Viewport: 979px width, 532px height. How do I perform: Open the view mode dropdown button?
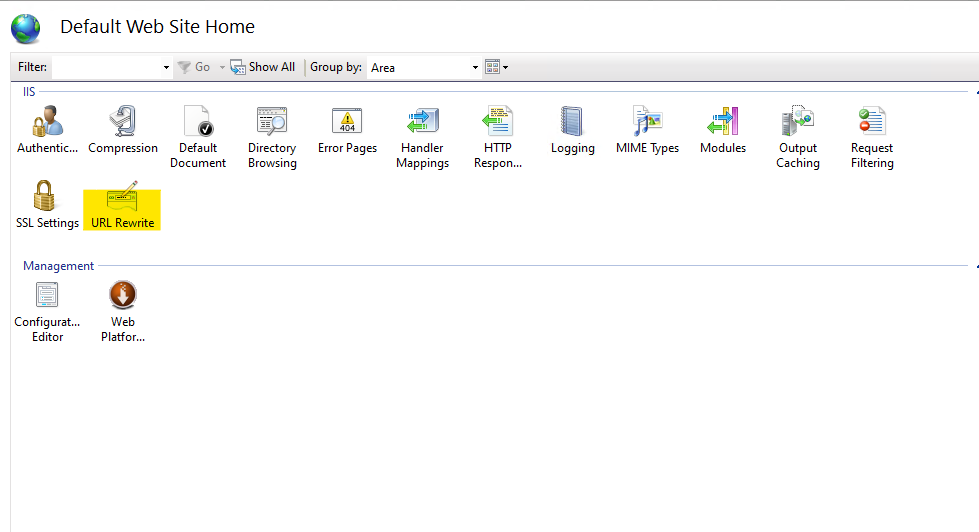coord(497,67)
